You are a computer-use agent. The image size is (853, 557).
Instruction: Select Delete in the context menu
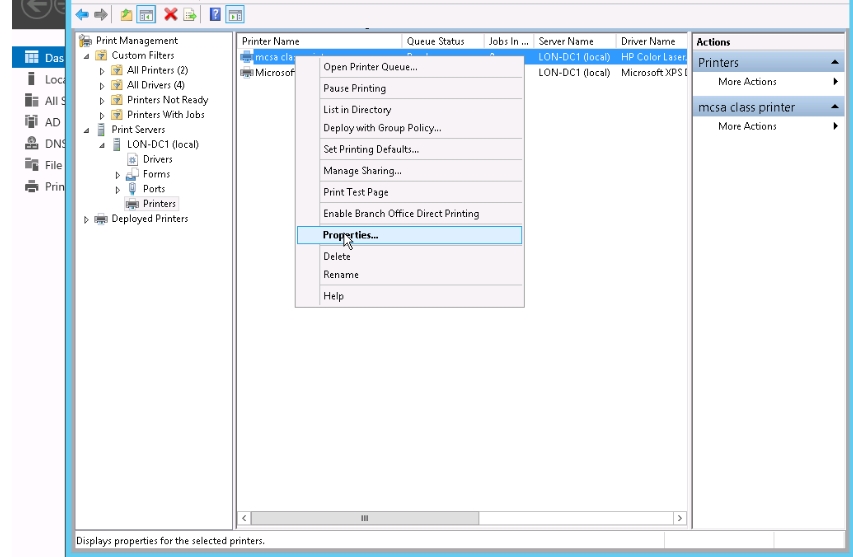coord(409,256)
